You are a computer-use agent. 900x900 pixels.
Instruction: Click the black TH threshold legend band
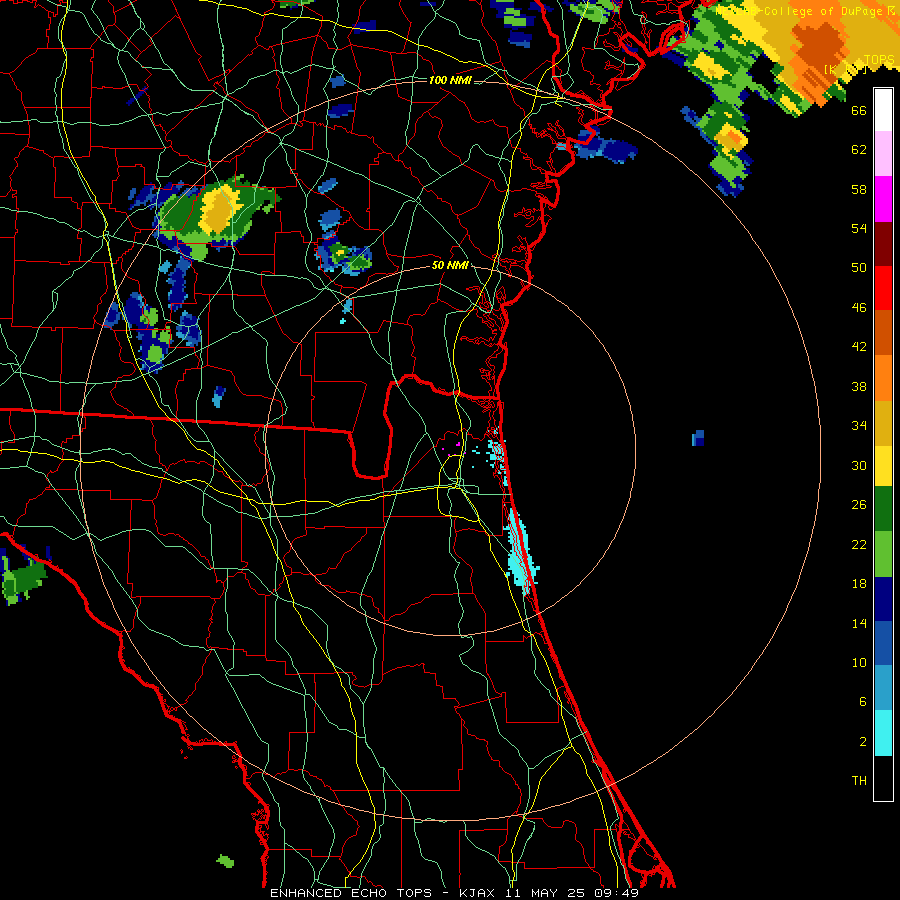883,778
